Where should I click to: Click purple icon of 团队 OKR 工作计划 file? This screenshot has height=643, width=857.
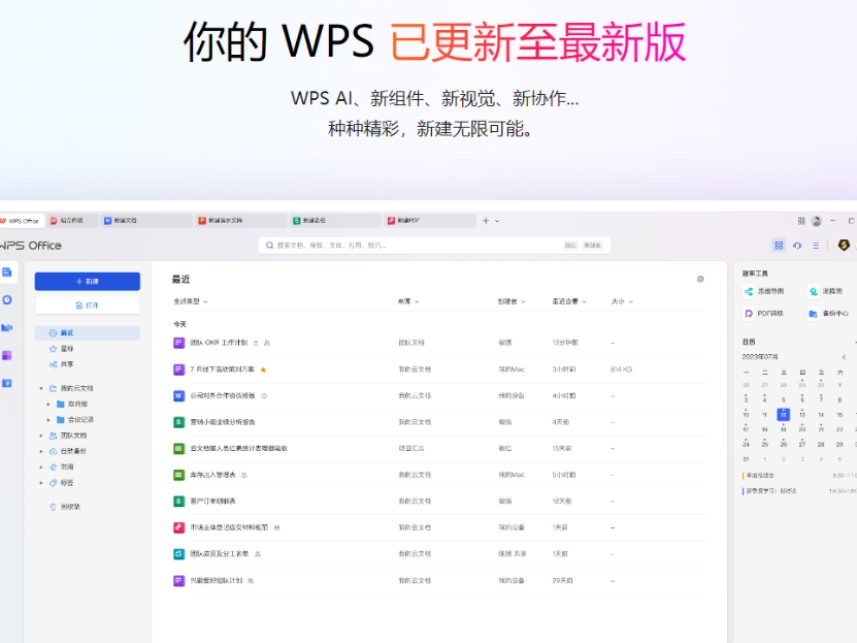pyautogui.click(x=179, y=343)
